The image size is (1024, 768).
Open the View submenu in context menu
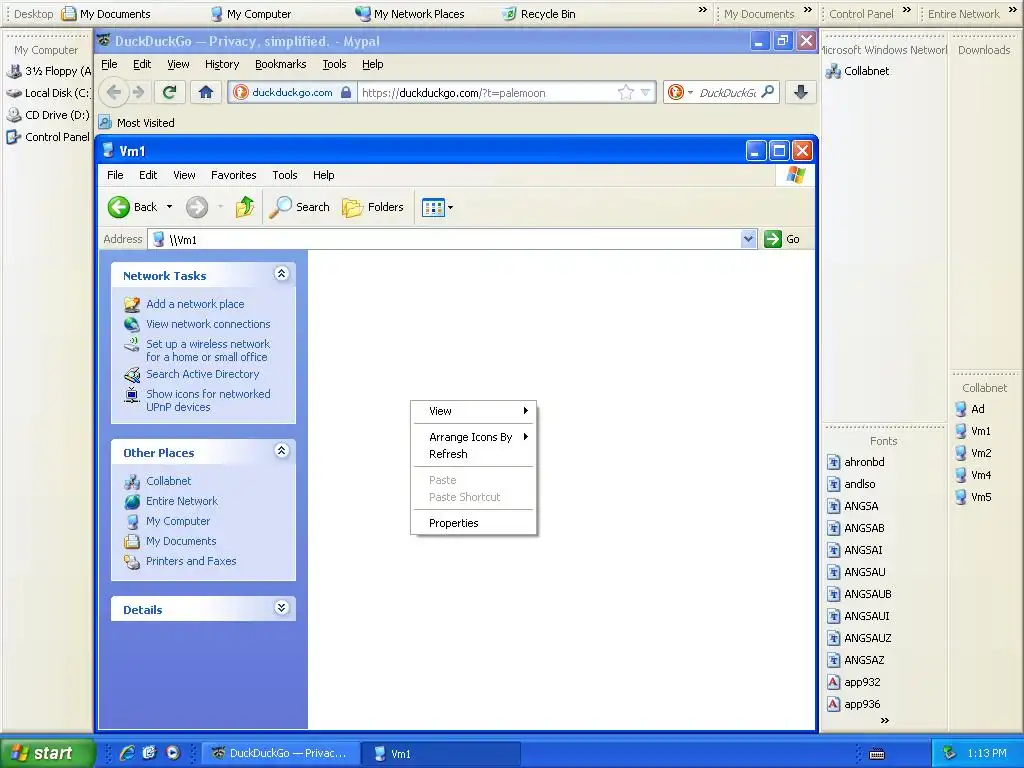(x=473, y=411)
